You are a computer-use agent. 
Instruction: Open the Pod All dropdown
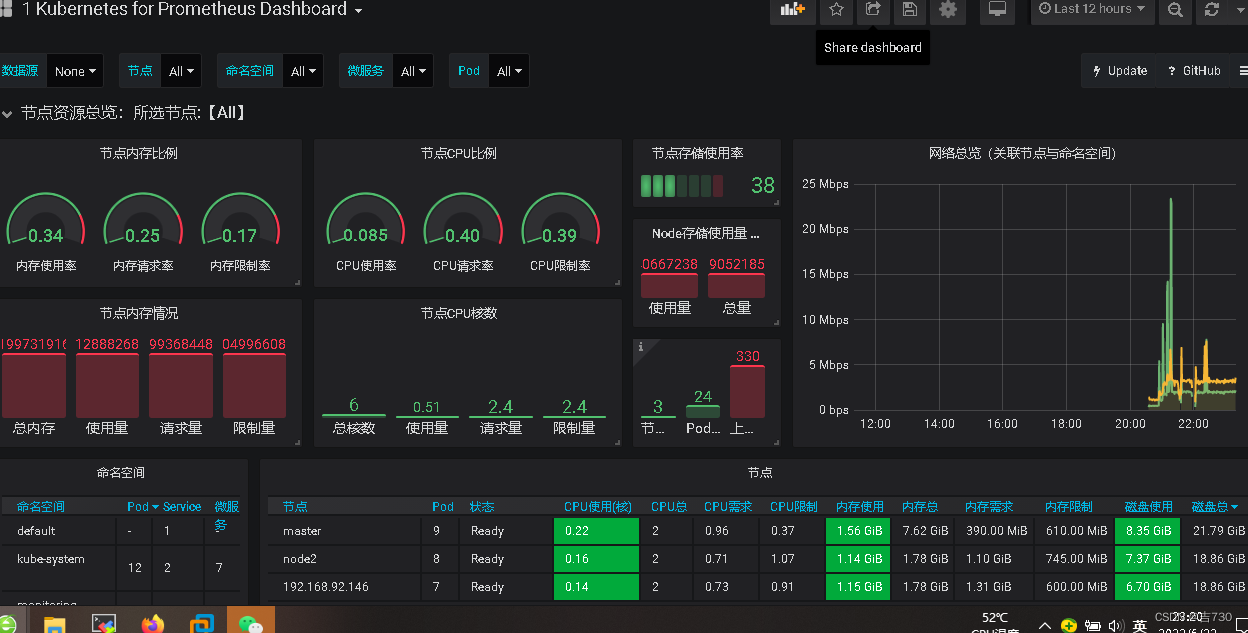point(510,71)
